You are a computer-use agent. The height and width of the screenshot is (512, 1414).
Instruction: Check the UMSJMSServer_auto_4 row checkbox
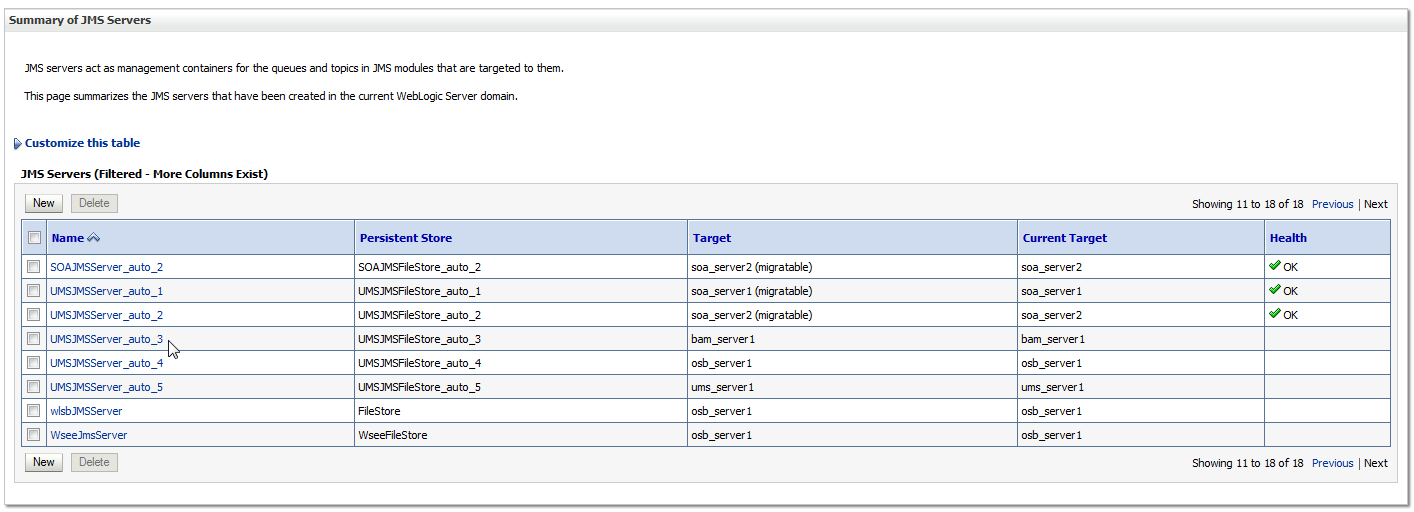click(34, 363)
